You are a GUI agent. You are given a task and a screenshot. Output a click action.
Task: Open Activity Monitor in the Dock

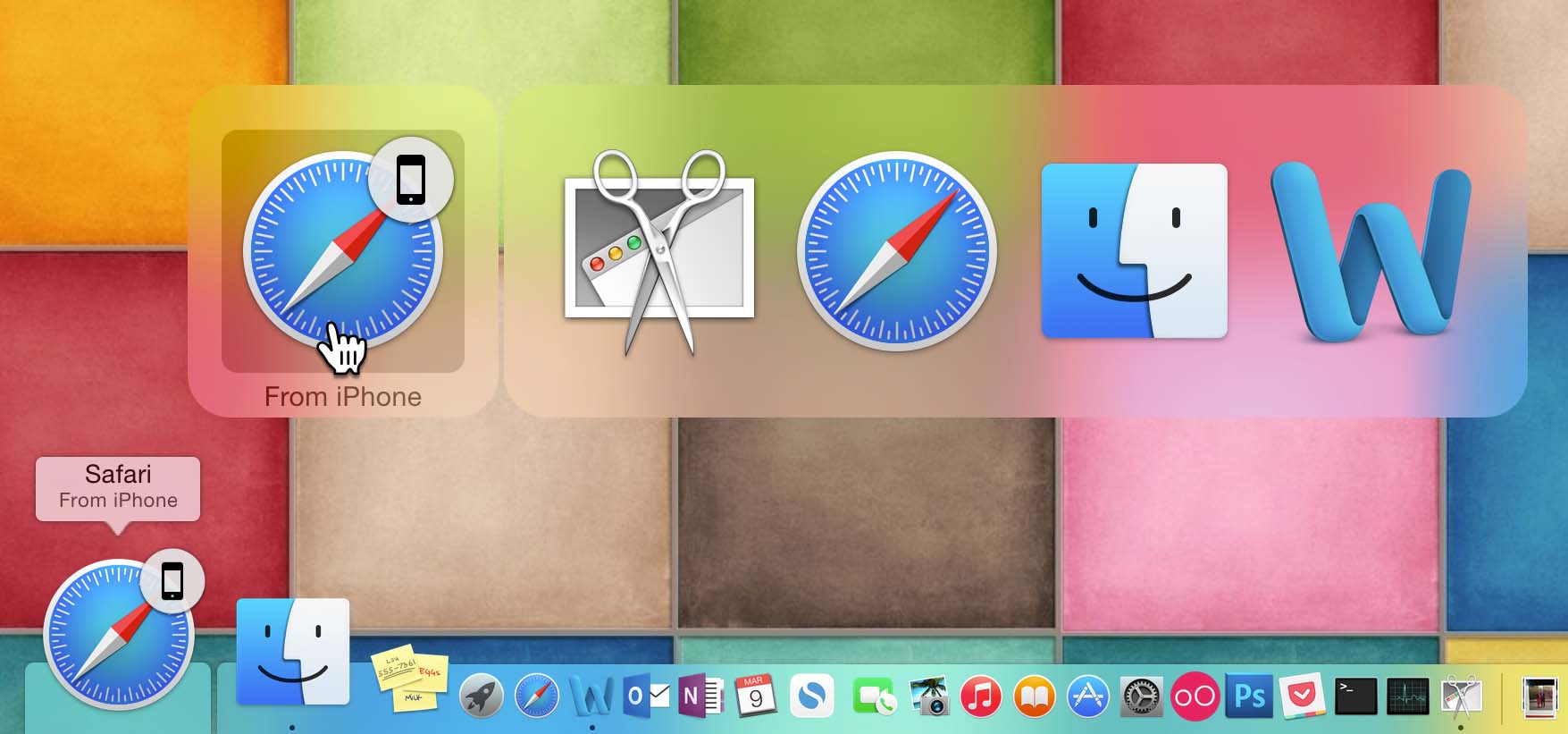click(x=1408, y=696)
